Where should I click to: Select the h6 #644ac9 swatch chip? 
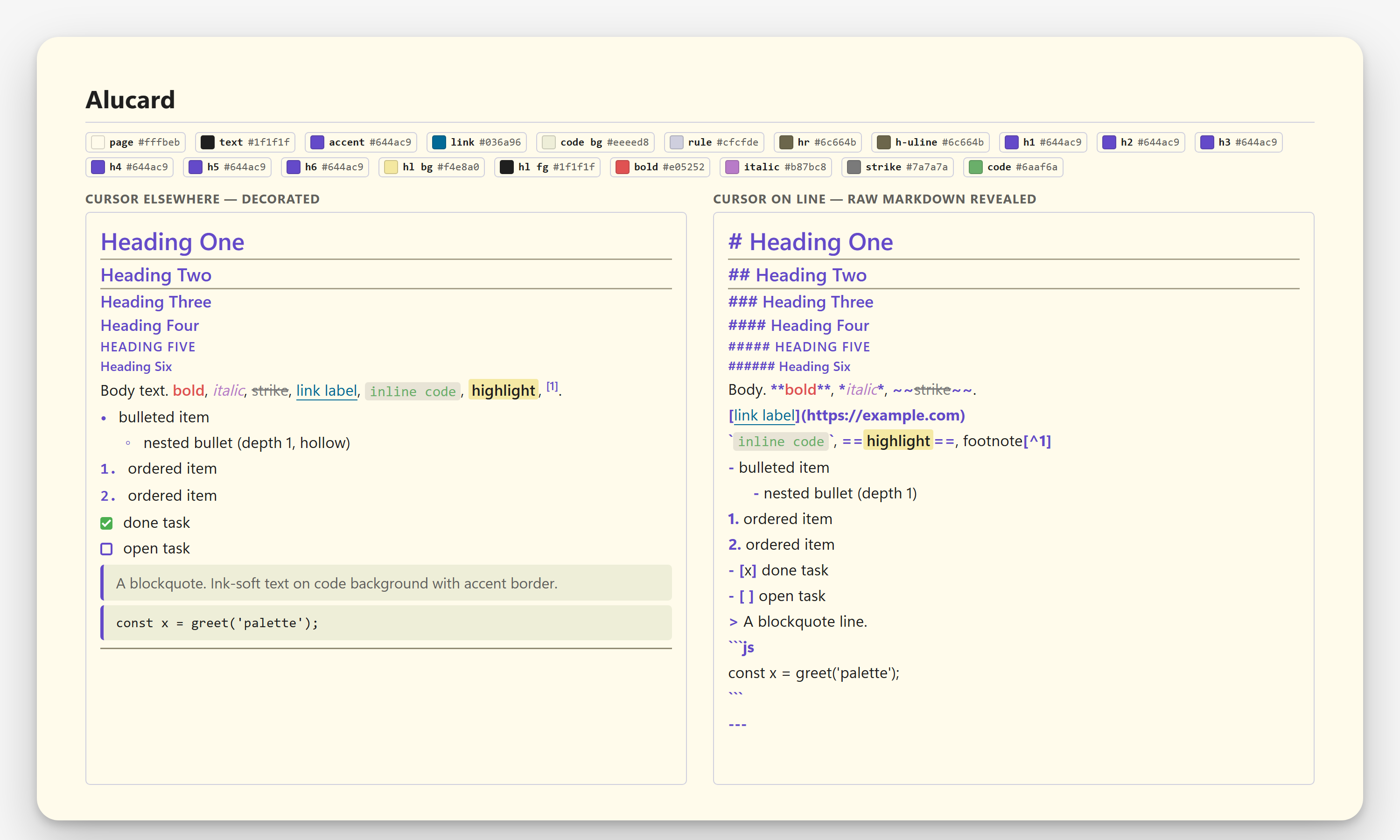(325, 167)
